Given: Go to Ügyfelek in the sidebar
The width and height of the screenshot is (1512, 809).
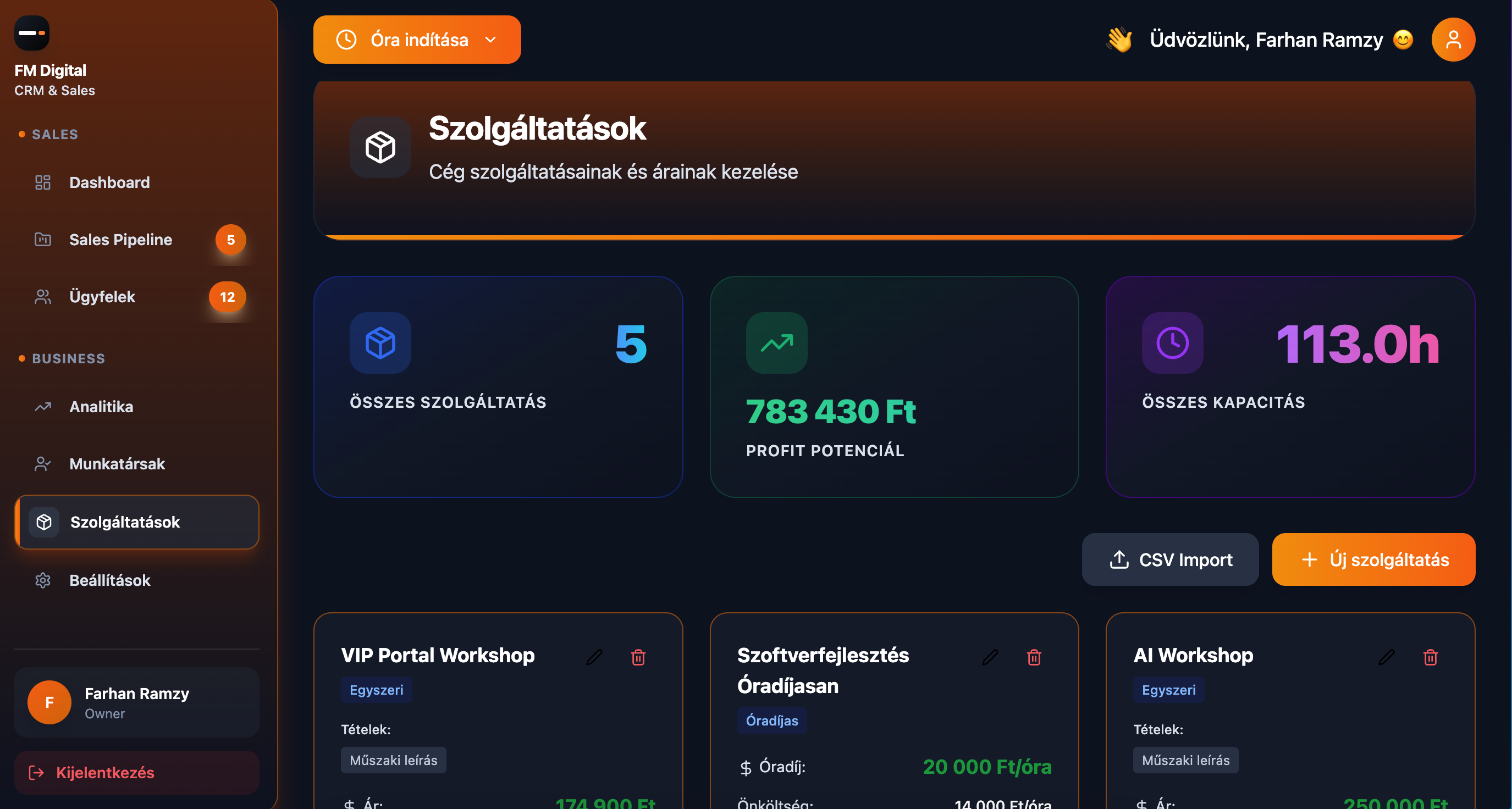Looking at the screenshot, I should (x=102, y=297).
